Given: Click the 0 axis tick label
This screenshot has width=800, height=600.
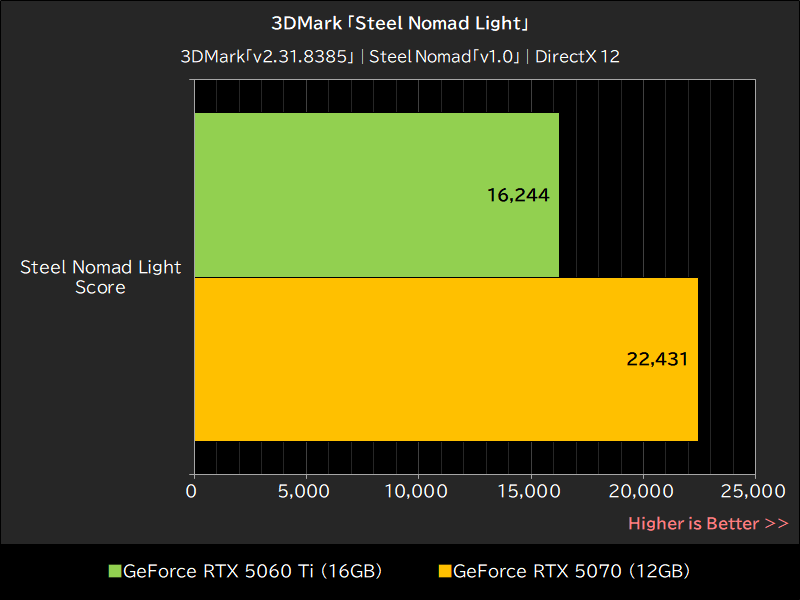Looking at the screenshot, I should [x=192, y=492].
